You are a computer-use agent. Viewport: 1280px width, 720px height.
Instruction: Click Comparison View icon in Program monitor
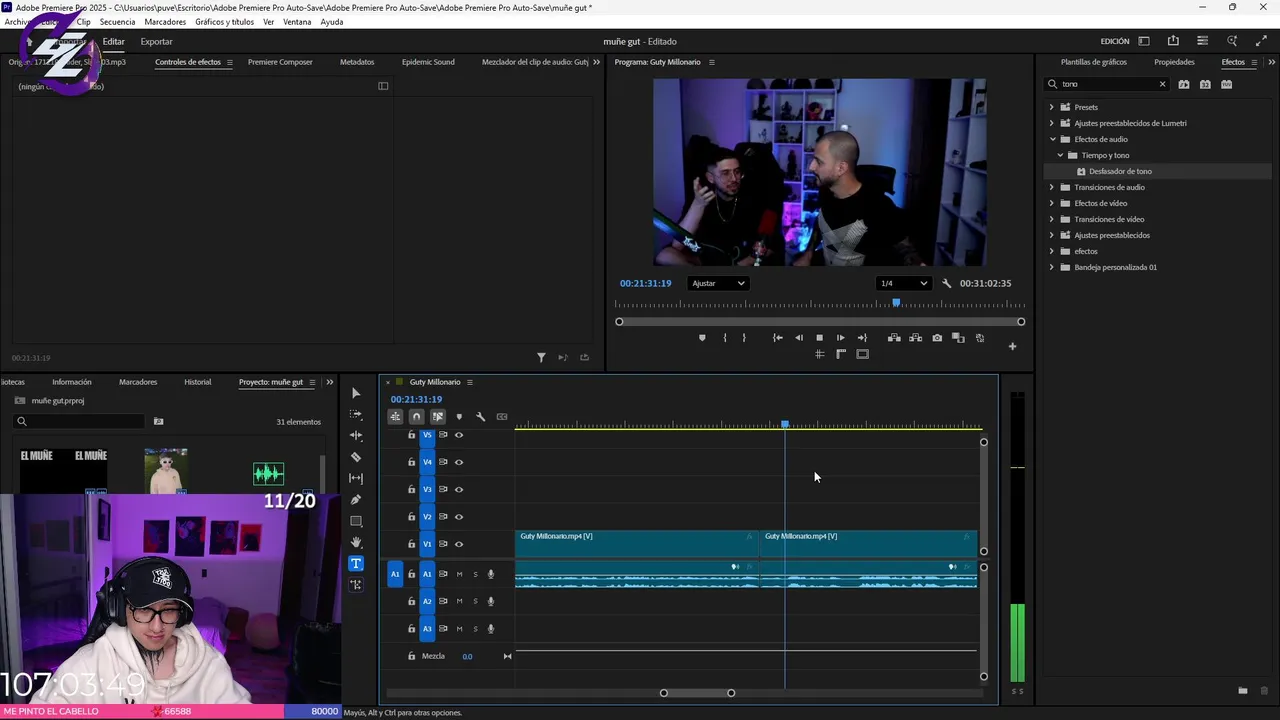pos(958,338)
